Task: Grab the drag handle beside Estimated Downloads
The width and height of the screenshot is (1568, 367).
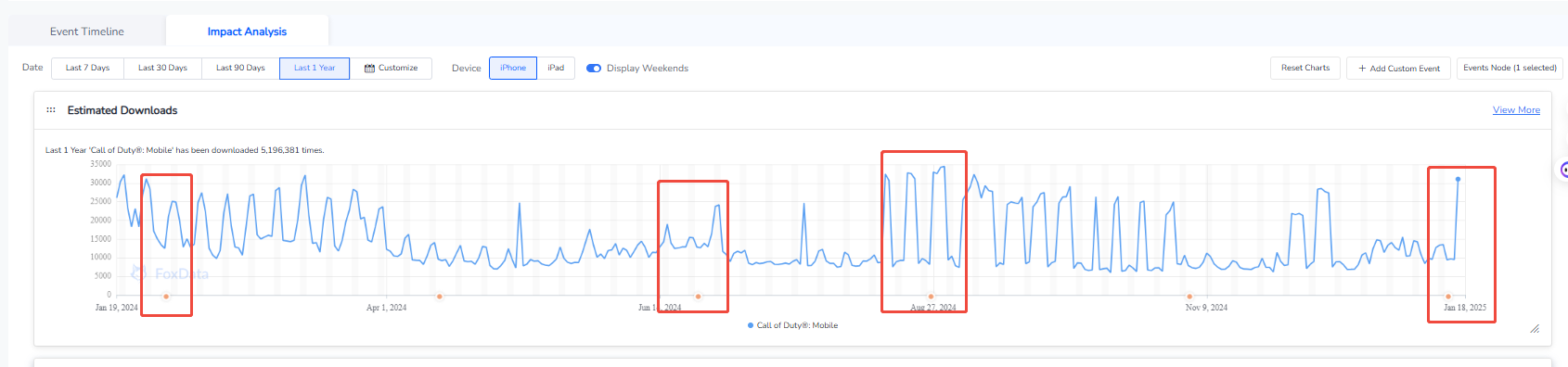Action: click(51, 110)
